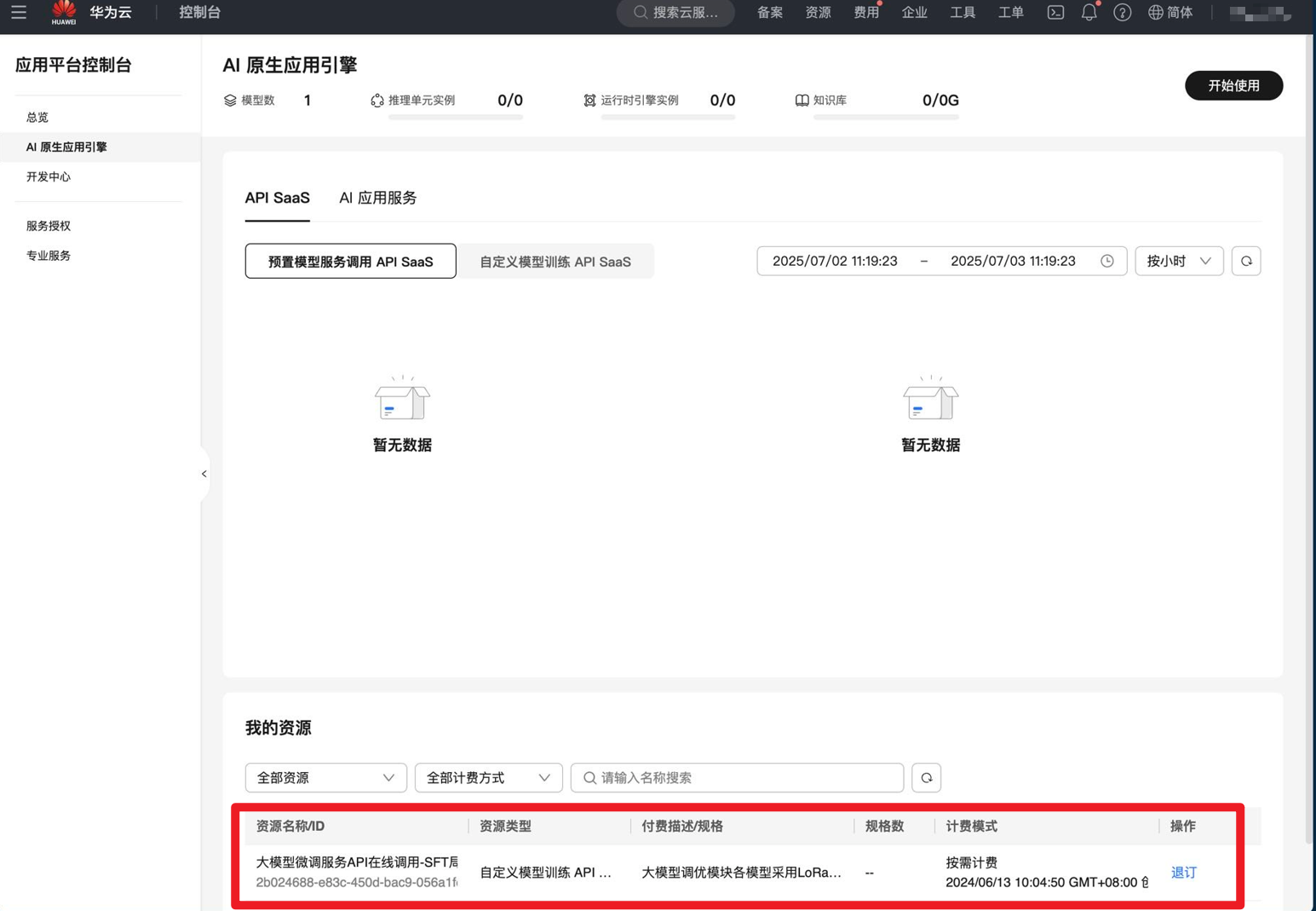
Task: Click the 按需计费 billing mode cell
Action: pos(971,862)
